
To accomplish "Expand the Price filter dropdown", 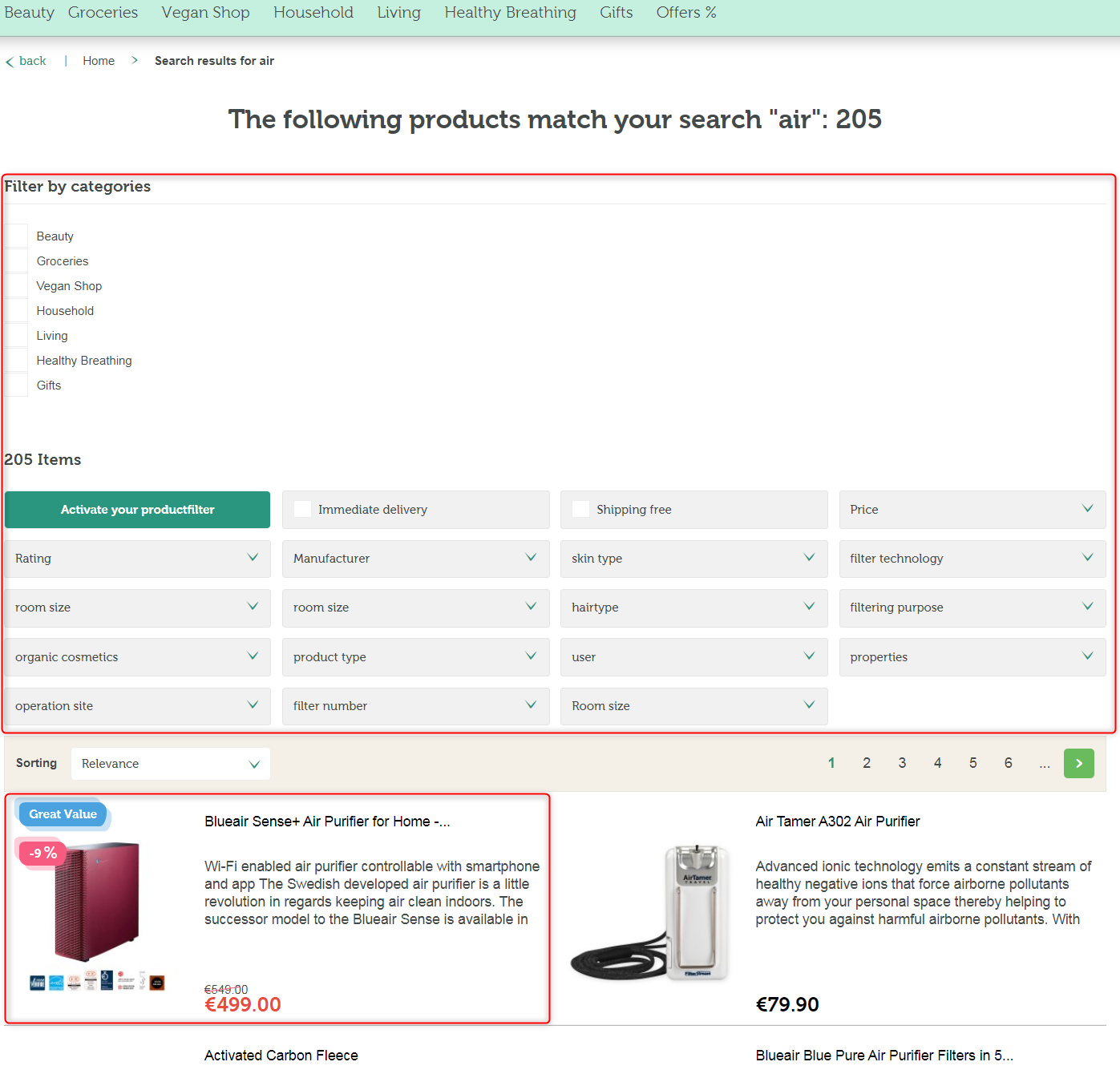I will pos(972,510).
